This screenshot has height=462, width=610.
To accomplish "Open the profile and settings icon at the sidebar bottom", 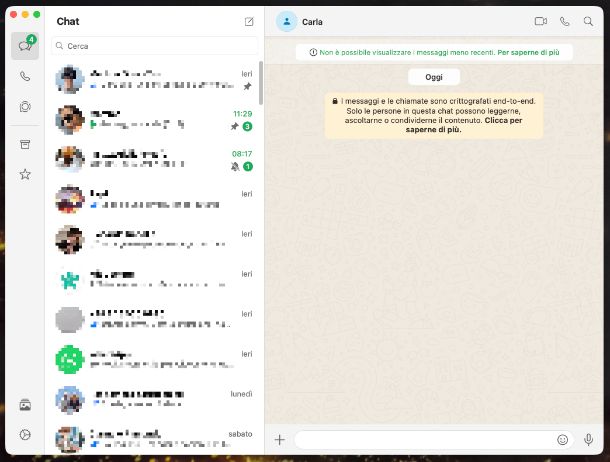I will 25,434.
